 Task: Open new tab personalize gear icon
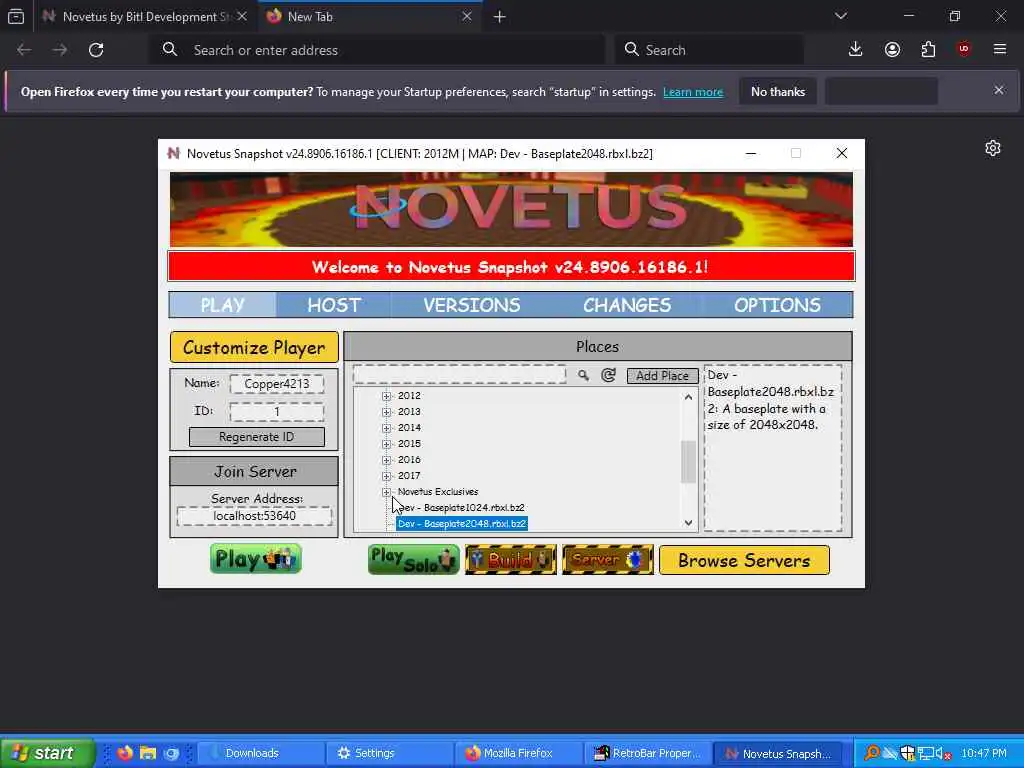993,148
